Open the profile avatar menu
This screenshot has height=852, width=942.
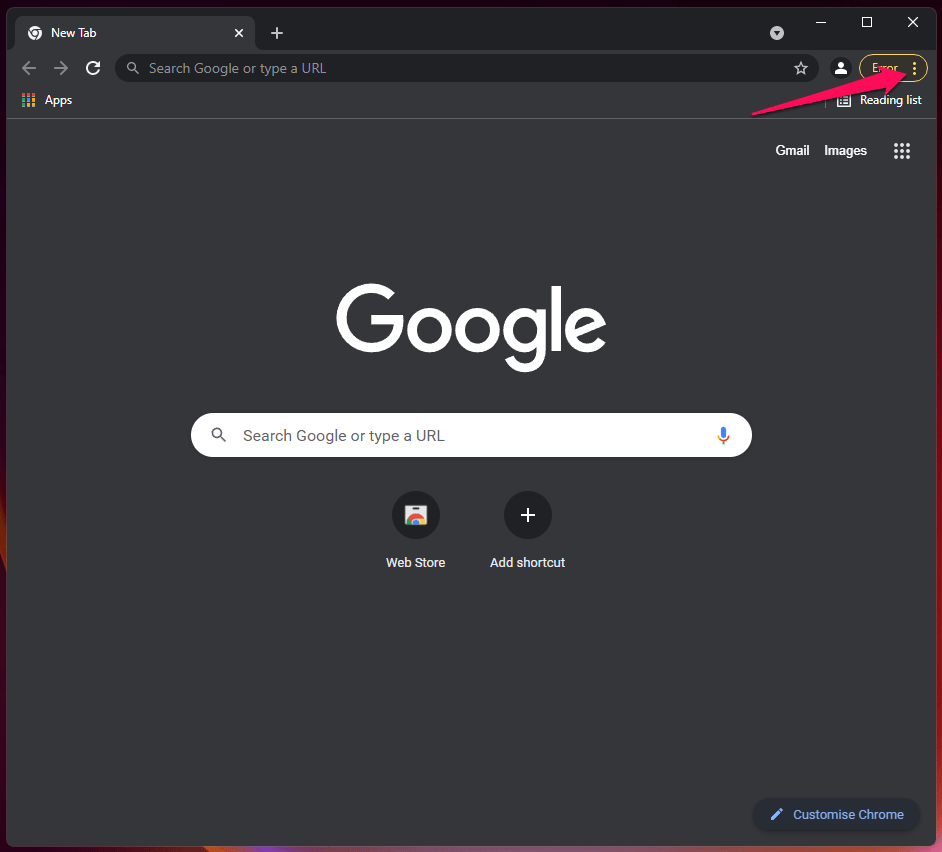840,68
